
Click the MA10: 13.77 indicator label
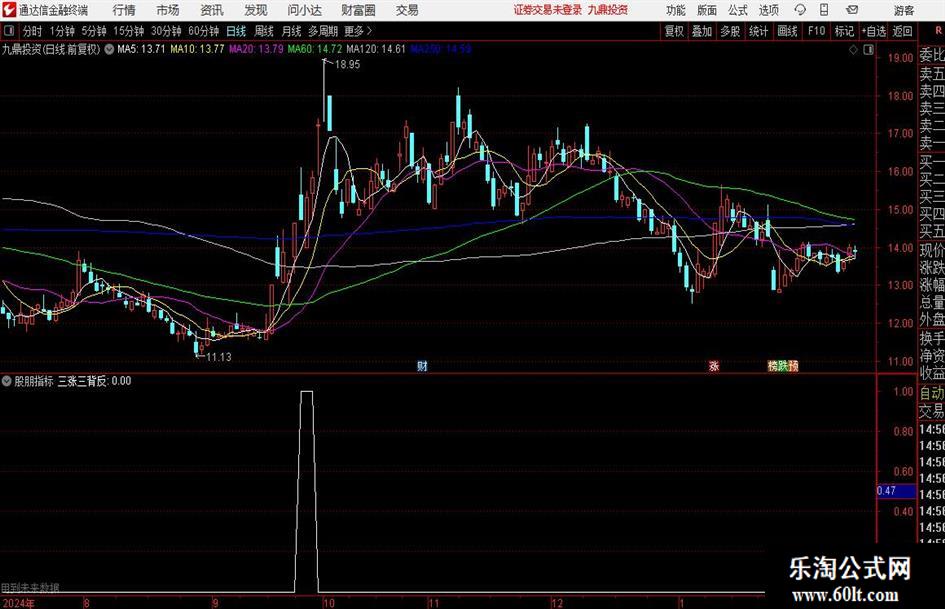(197, 49)
